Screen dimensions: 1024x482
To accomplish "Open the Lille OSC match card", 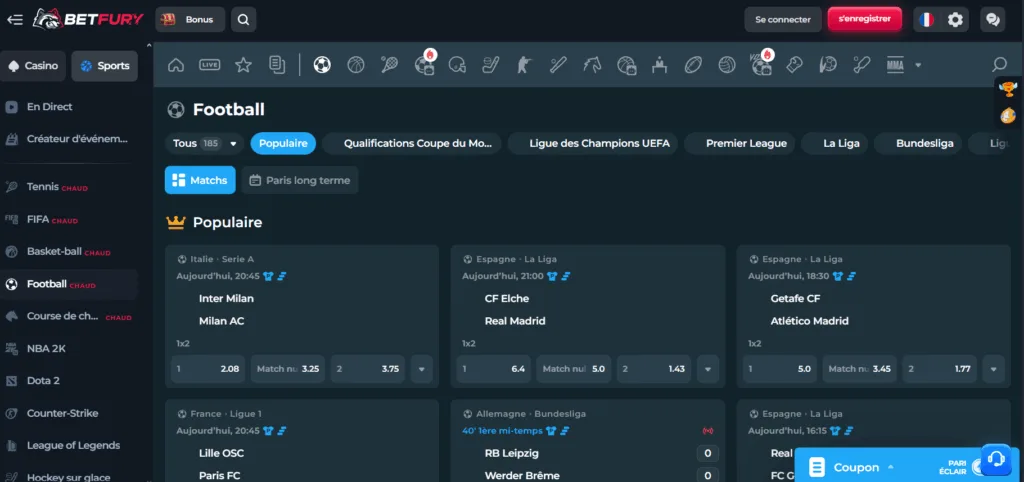I will [x=302, y=442].
